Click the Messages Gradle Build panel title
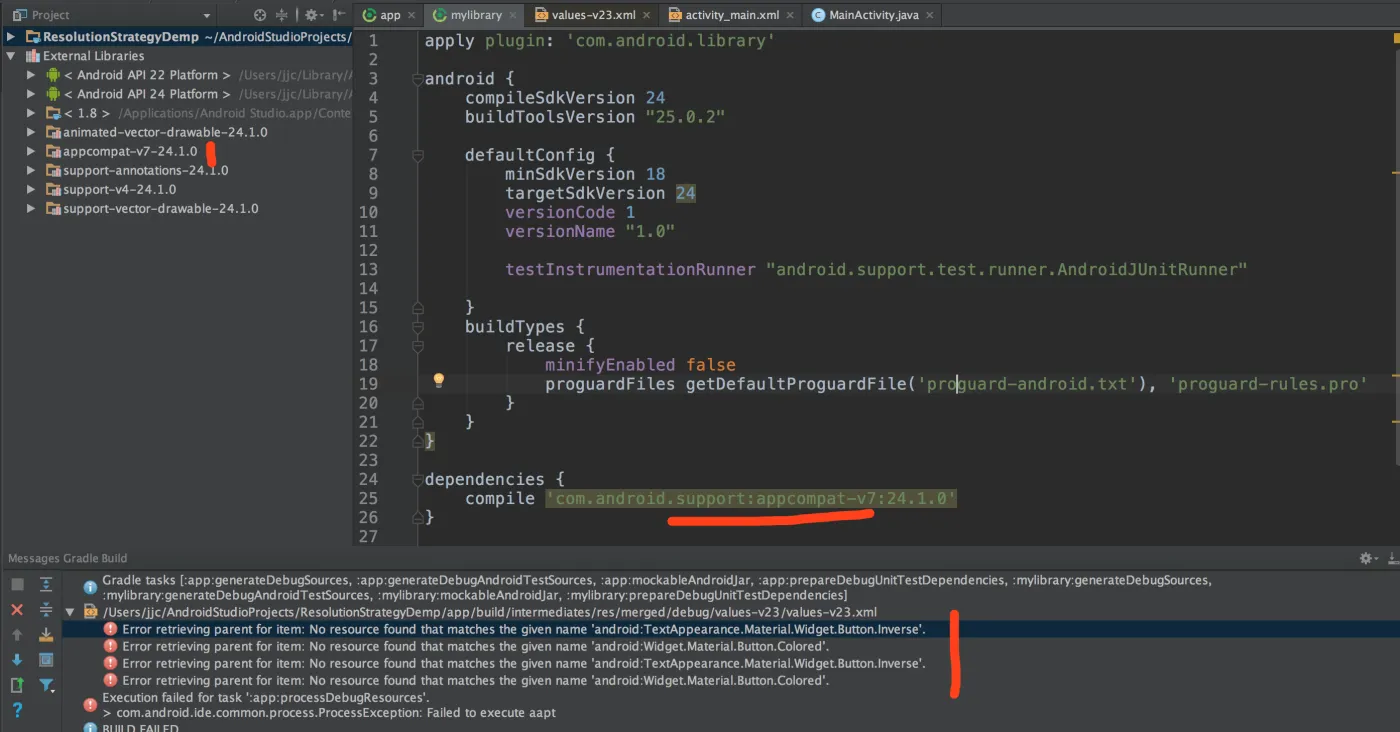Viewport: 1400px width, 732px height. pyautogui.click(x=68, y=558)
